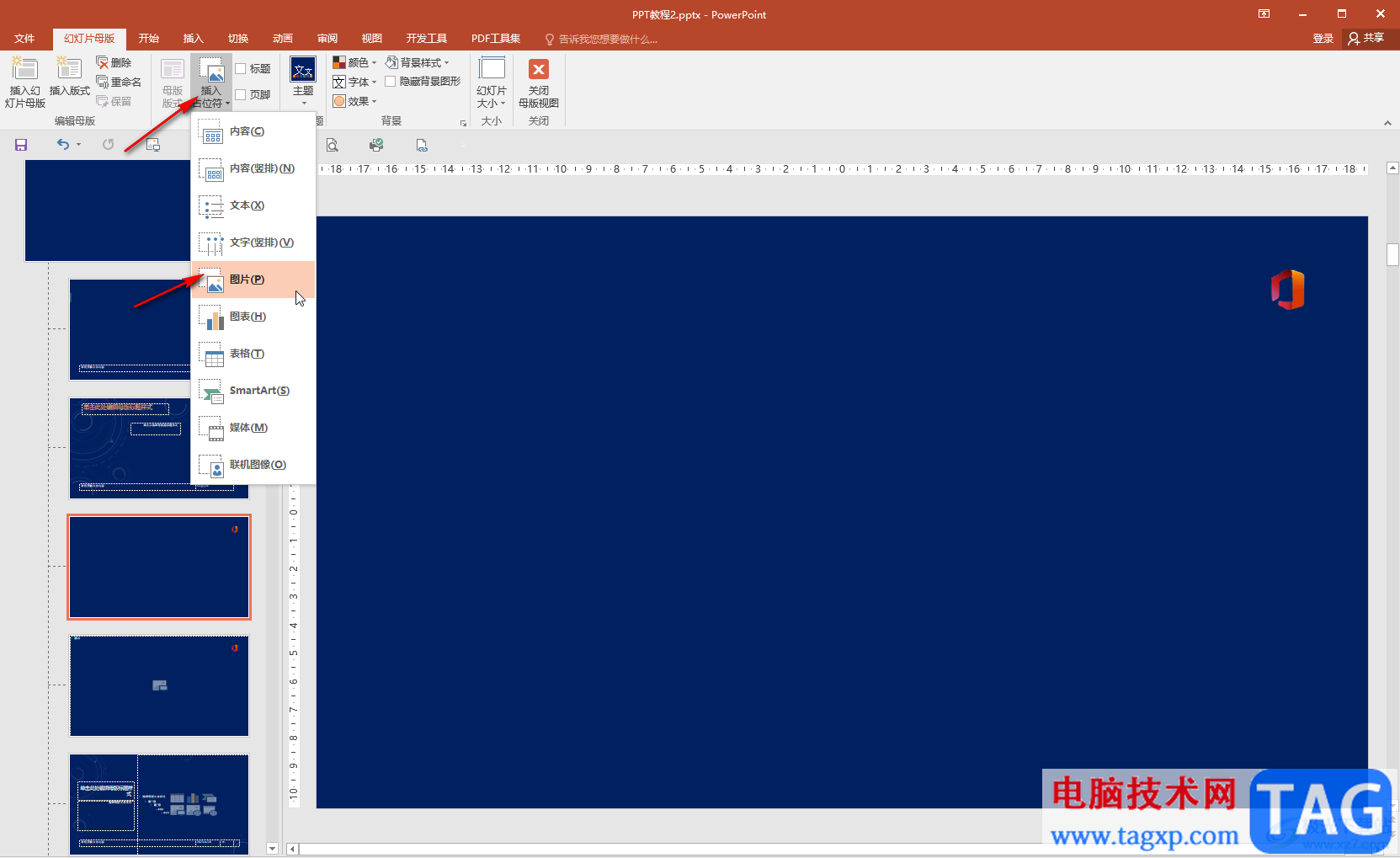
Task: Open the Themes (主题) gallery
Action: tap(303, 82)
